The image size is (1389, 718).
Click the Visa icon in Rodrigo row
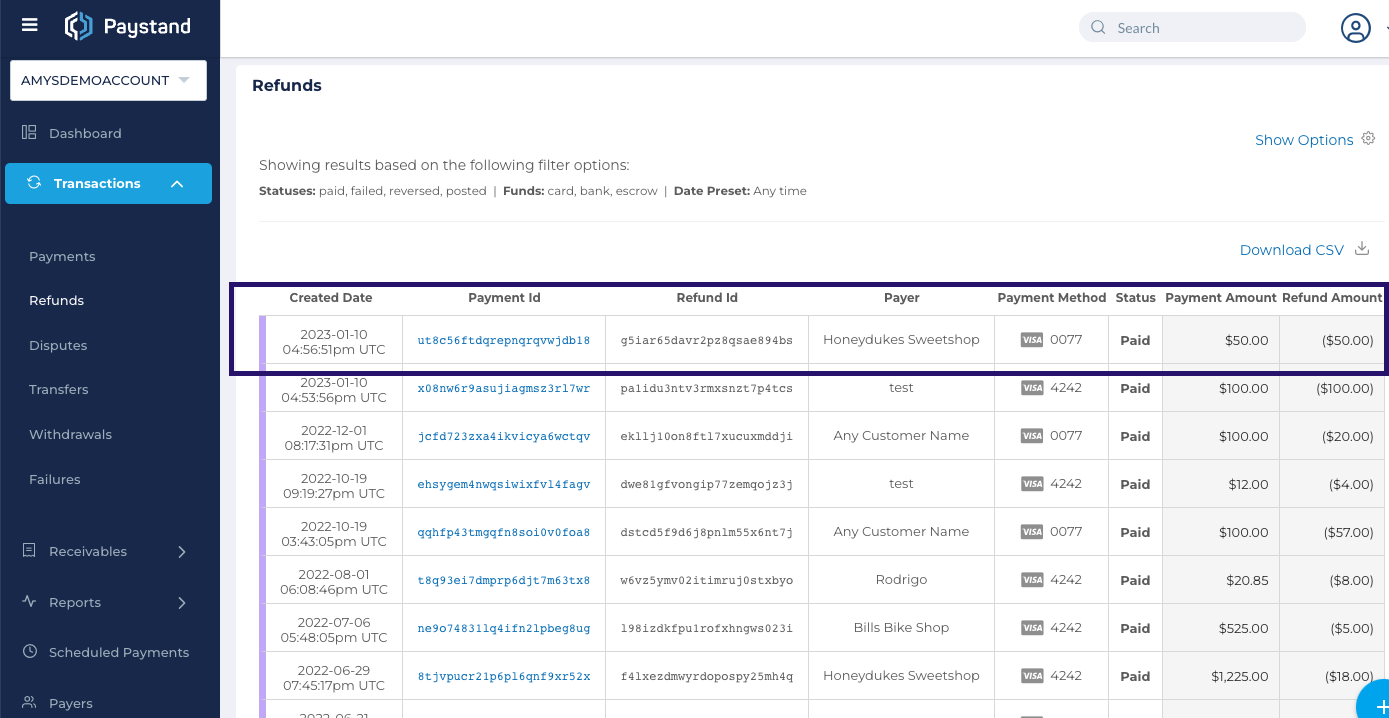1031,580
